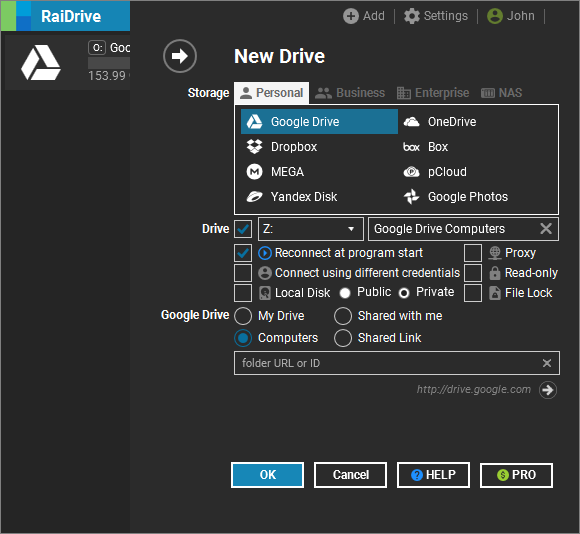The width and height of the screenshot is (580, 534).
Task: Click PRO button
Action: pyautogui.click(x=516, y=475)
